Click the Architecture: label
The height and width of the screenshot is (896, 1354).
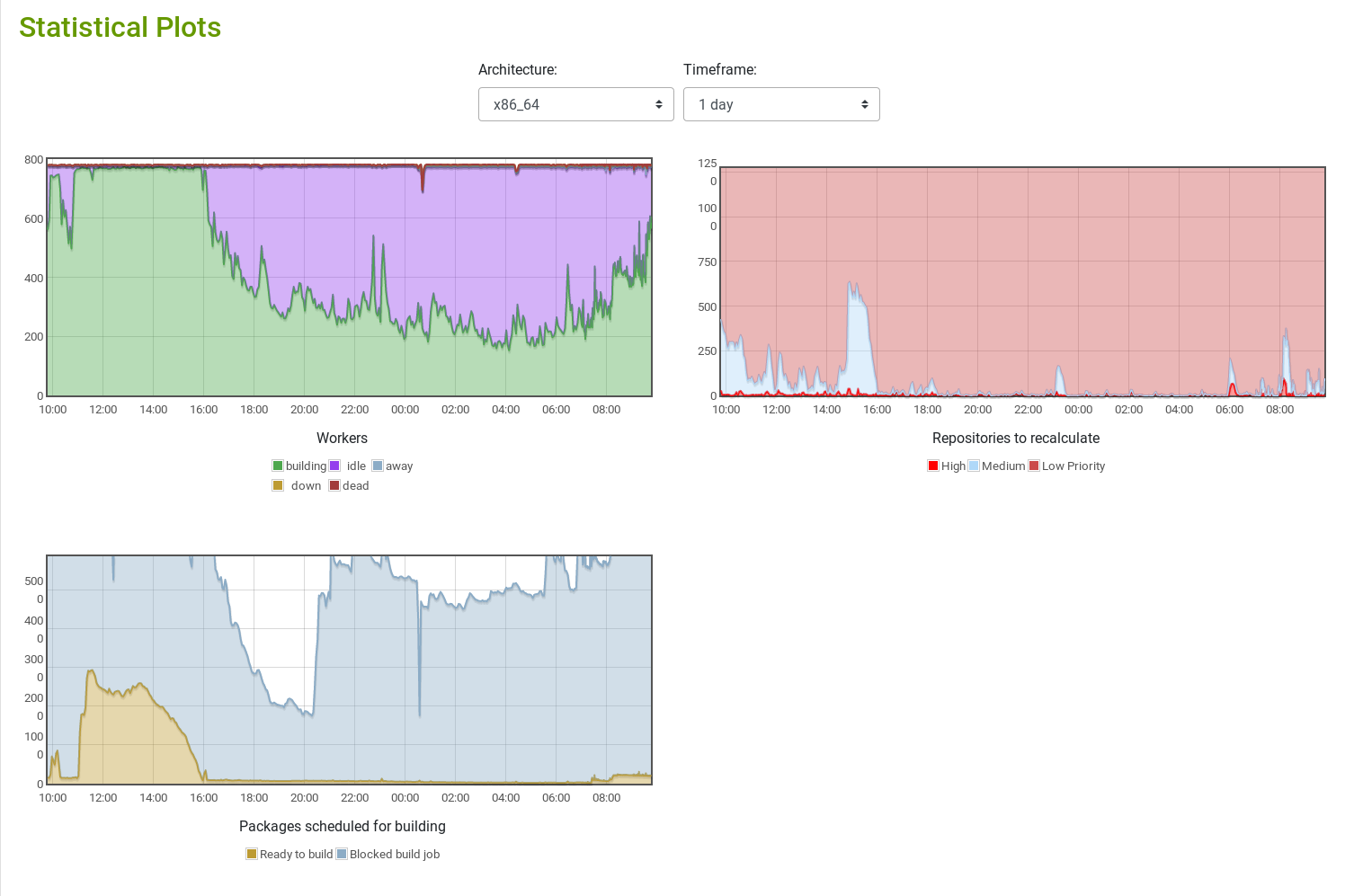[x=518, y=69]
